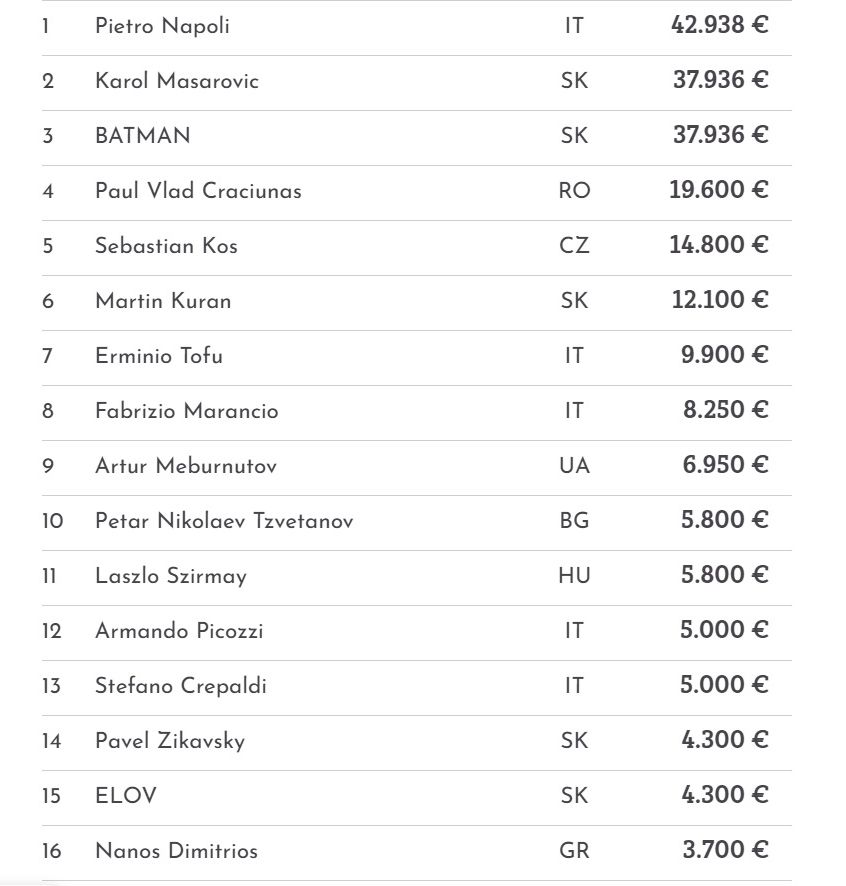Click Erminio Tofu name
This screenshot has width=846, height=886.
point(158,356)
